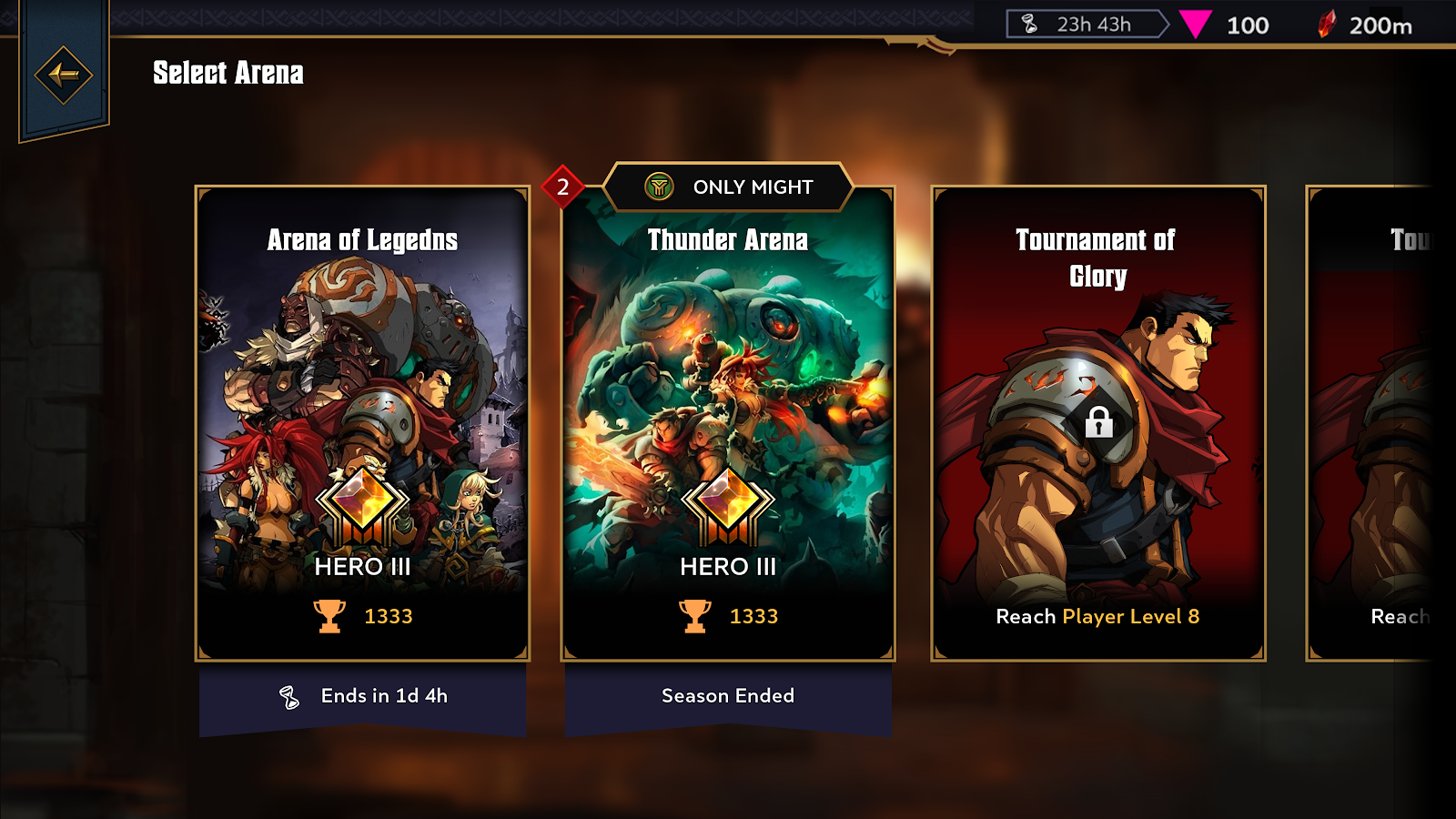Select the locked Tournament of Glory card
Screen dimensions: 1456x819
(1098, 423)
